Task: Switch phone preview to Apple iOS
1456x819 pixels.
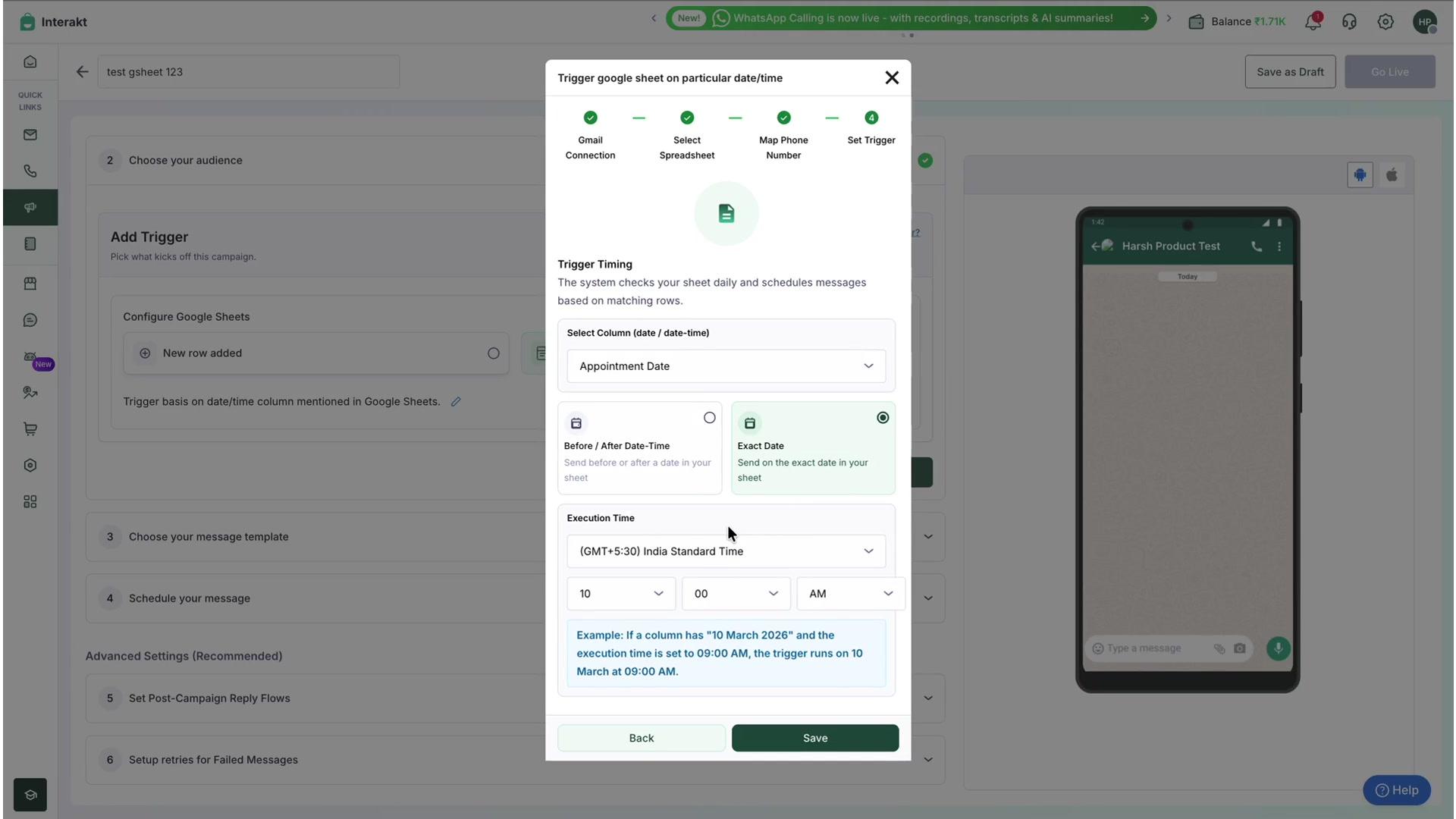Action: [x=1392, y=175]
